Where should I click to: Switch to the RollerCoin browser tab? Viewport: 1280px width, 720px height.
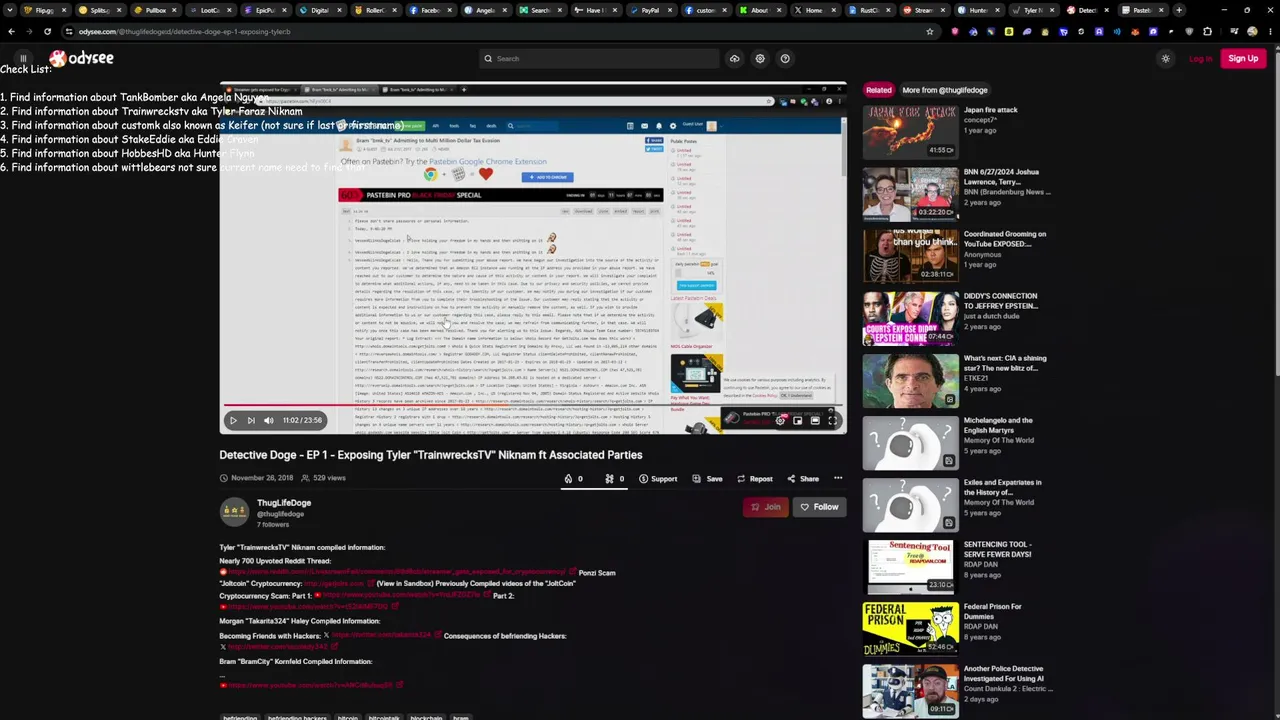[x=375, y=10]
